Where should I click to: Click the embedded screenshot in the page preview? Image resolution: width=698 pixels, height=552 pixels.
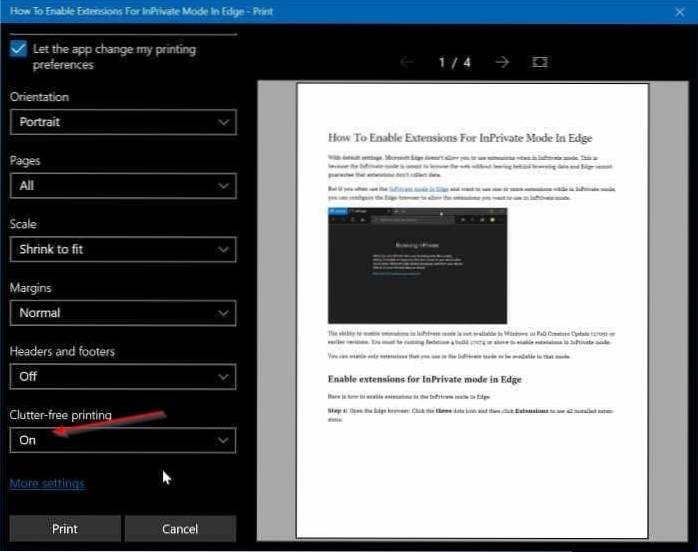coord(417,264)
